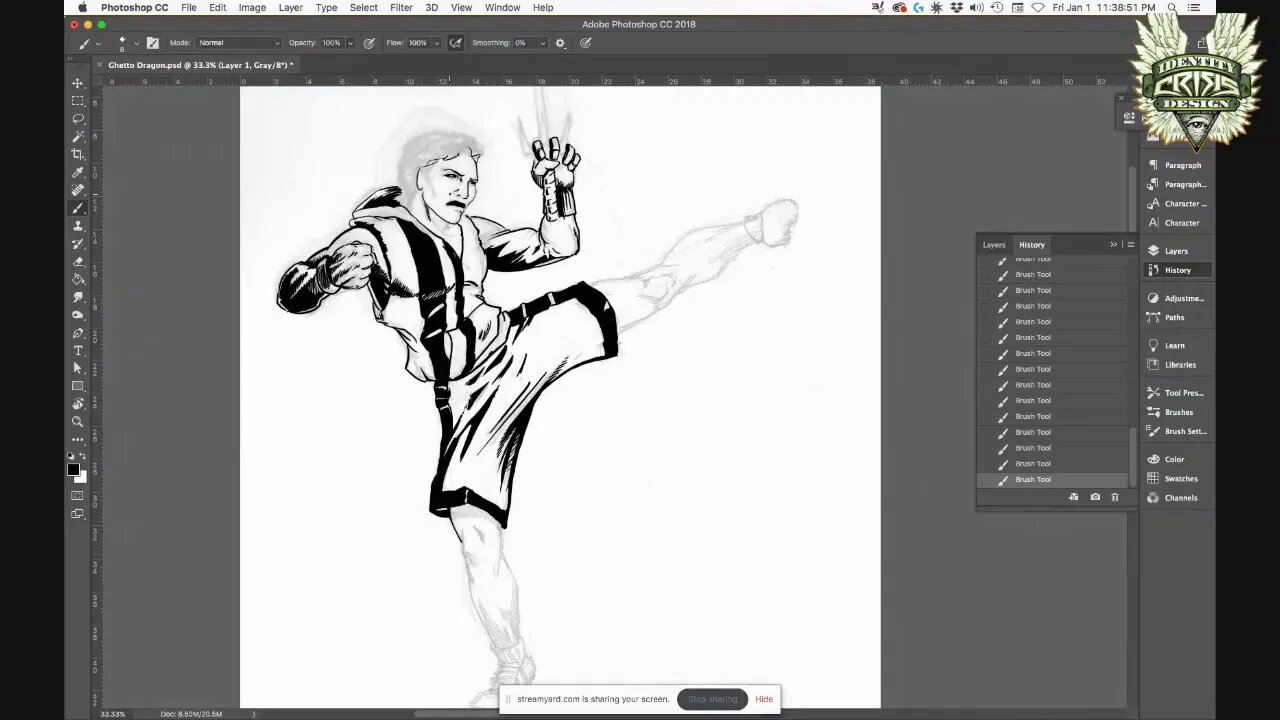Image resolution: width=1280 pixels, height=720 pixels.
Task: Toggle the brush settings panel icon in options bar
Action: coord(152,43)
